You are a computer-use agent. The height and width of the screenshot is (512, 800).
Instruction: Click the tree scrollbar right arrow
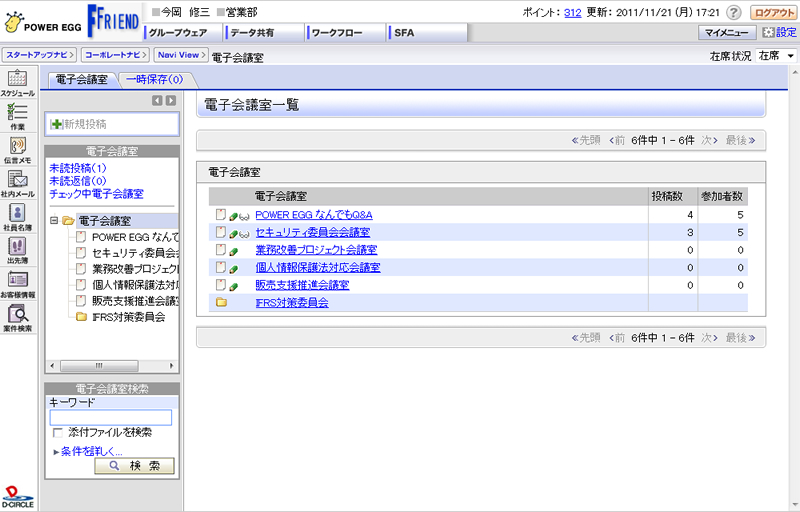171,366
